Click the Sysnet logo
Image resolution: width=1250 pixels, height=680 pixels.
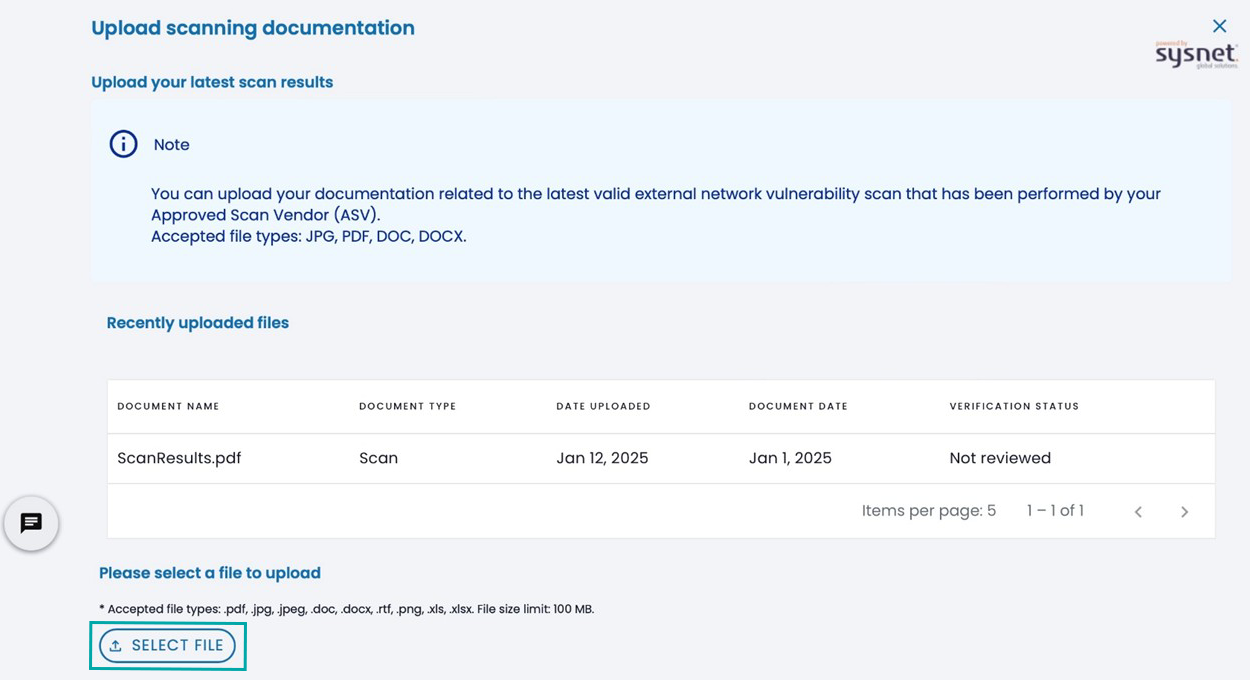[x=1196, y=54]
